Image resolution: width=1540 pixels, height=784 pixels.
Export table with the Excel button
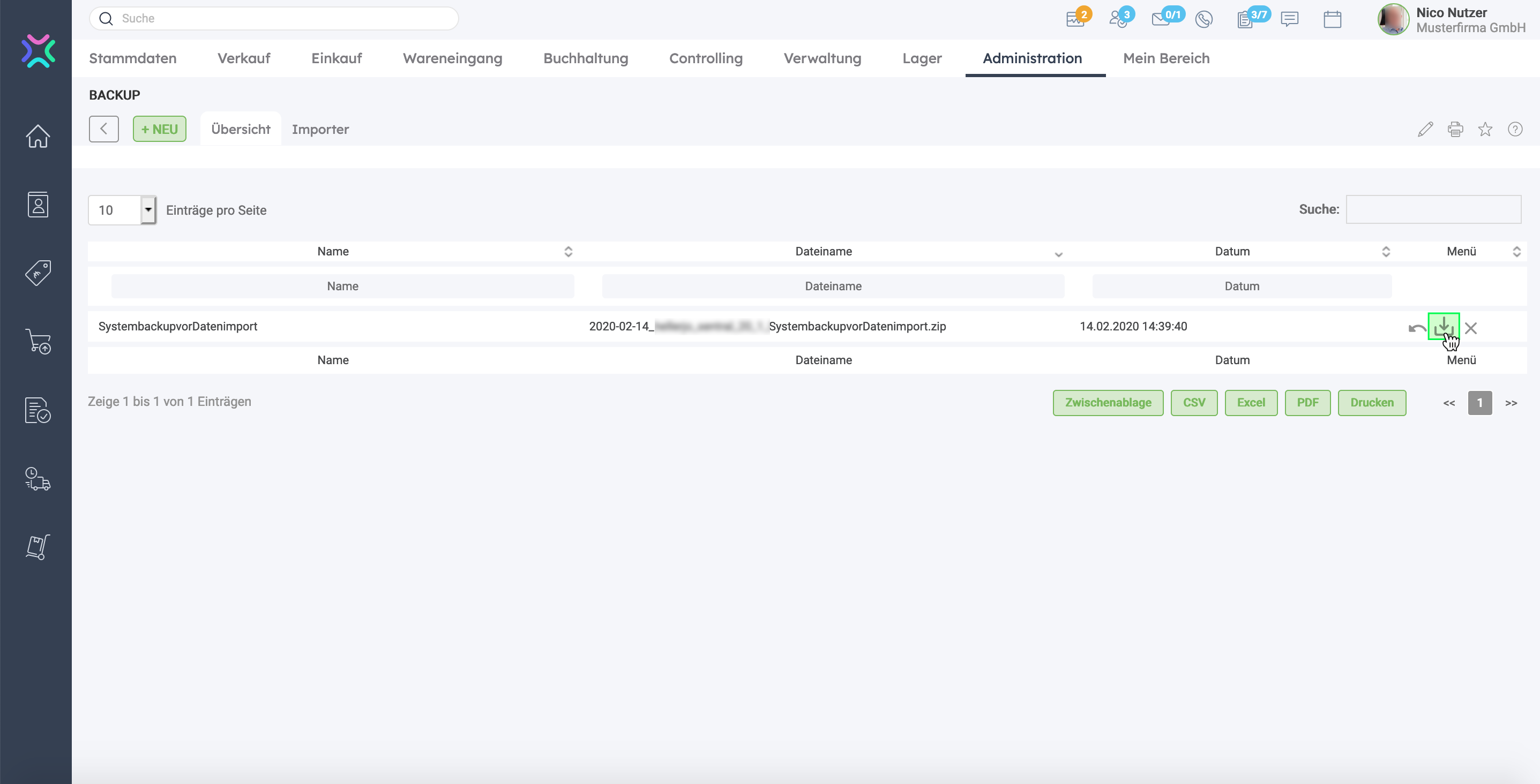tap(1251, 403)
